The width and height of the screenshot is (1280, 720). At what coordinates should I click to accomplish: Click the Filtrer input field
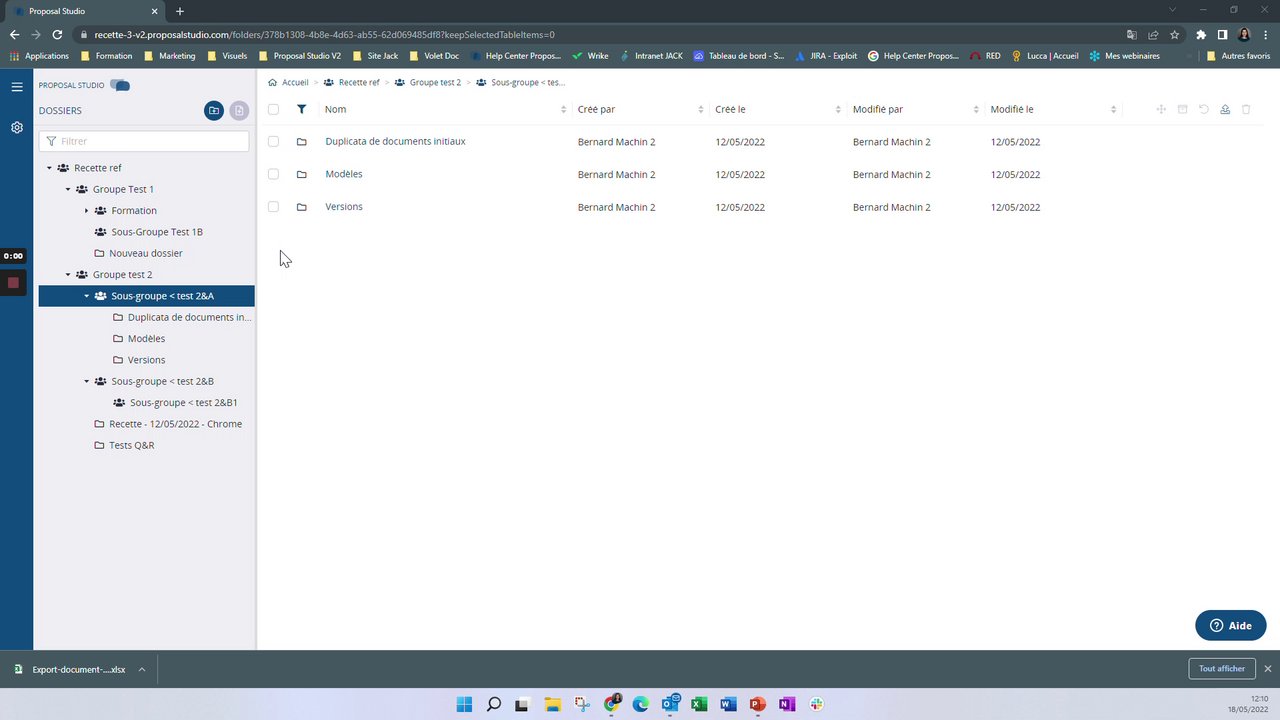tap(144, 141)
